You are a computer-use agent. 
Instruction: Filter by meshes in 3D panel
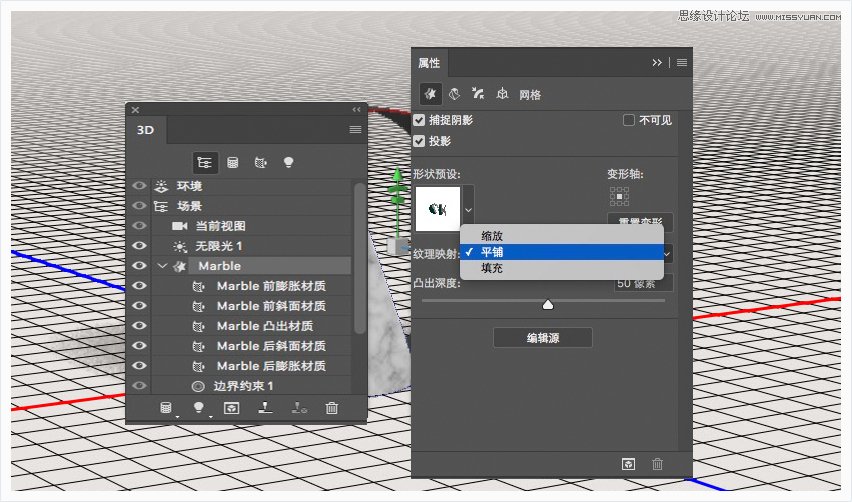pos(233,162)
